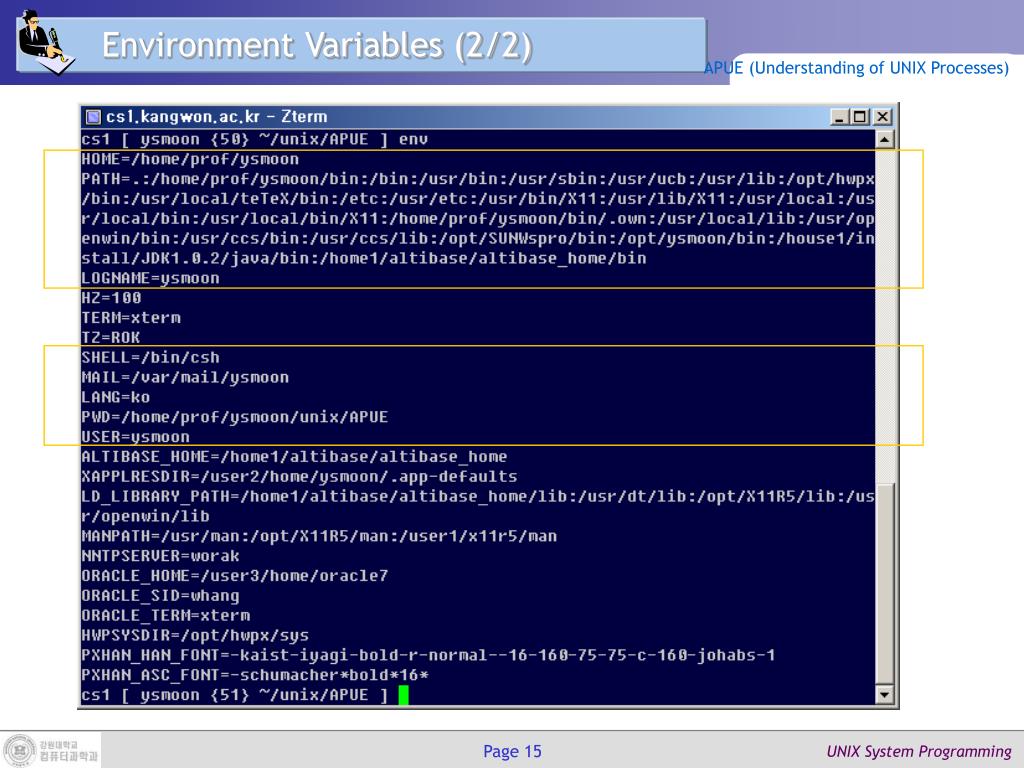
Task: Click the 'LD_LIBRARY_PATH=' line
Action: tap(477, 496)
